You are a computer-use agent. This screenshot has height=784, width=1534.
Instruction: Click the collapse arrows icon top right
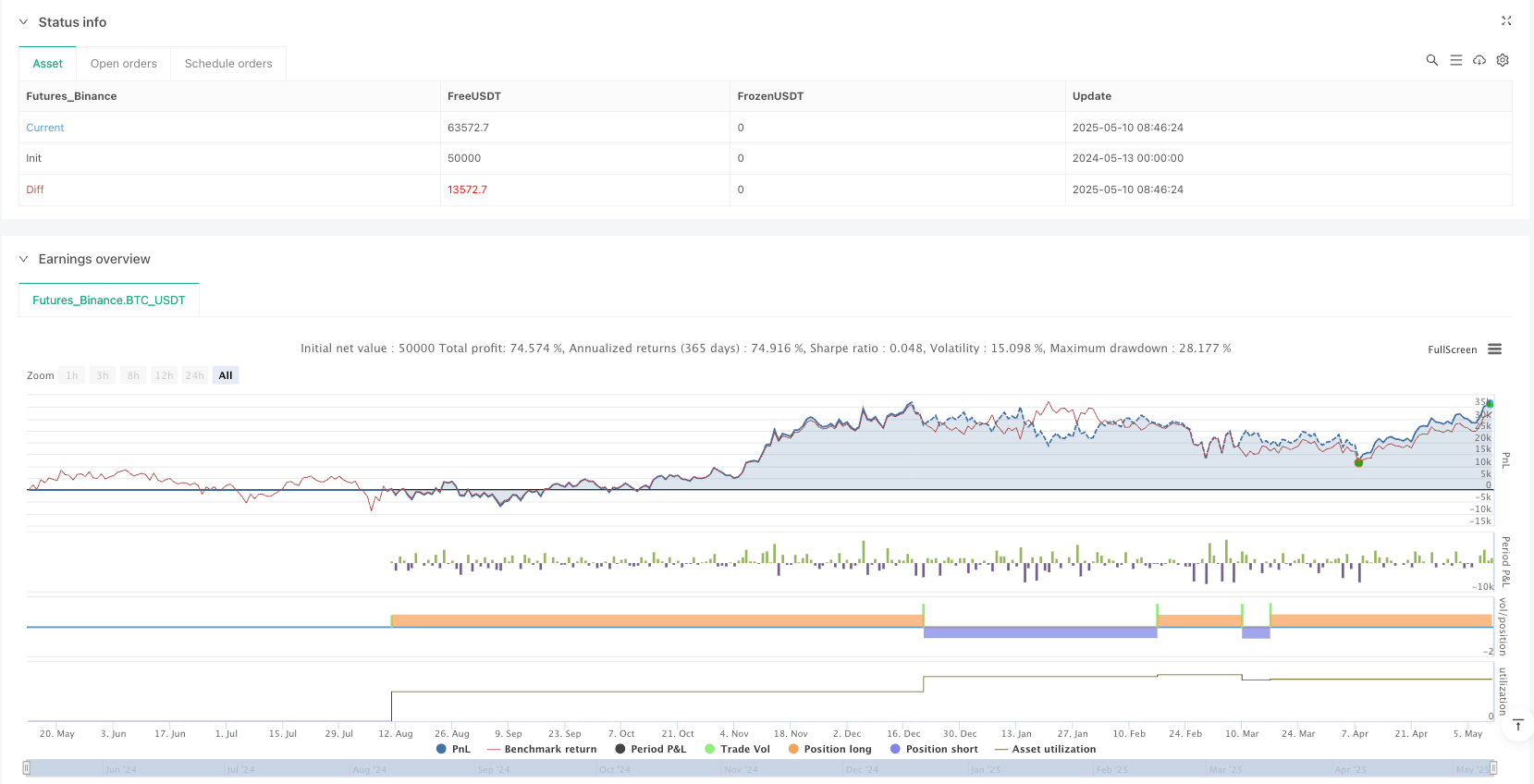point(1506,20)
